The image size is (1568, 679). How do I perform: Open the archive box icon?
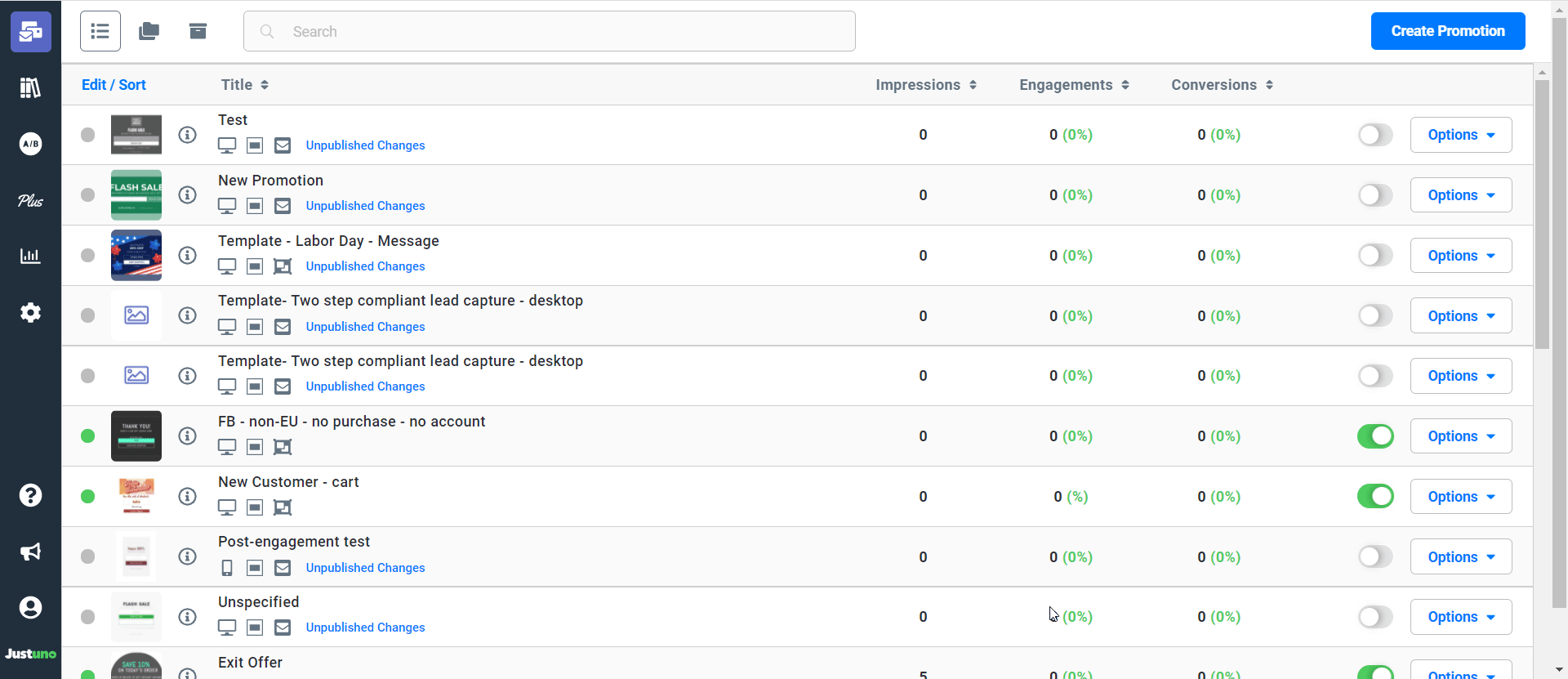(198, 31)
